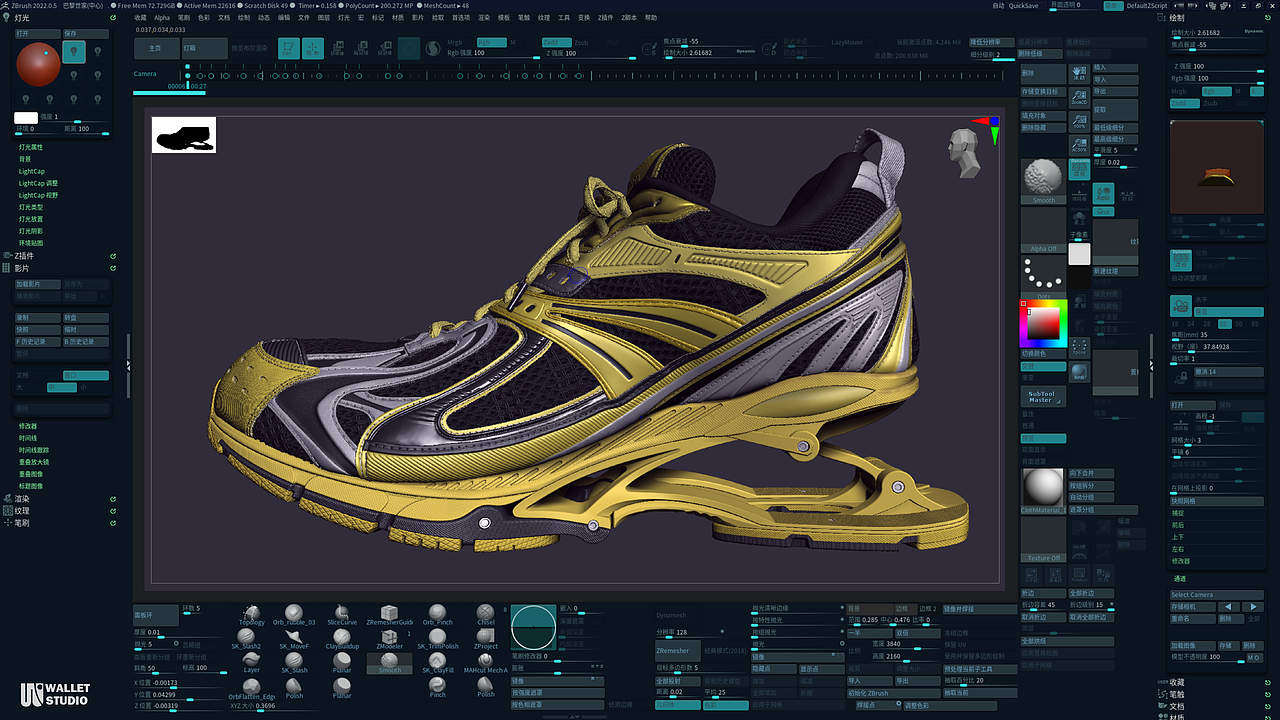Select the Topology brush

pos(252,614)
